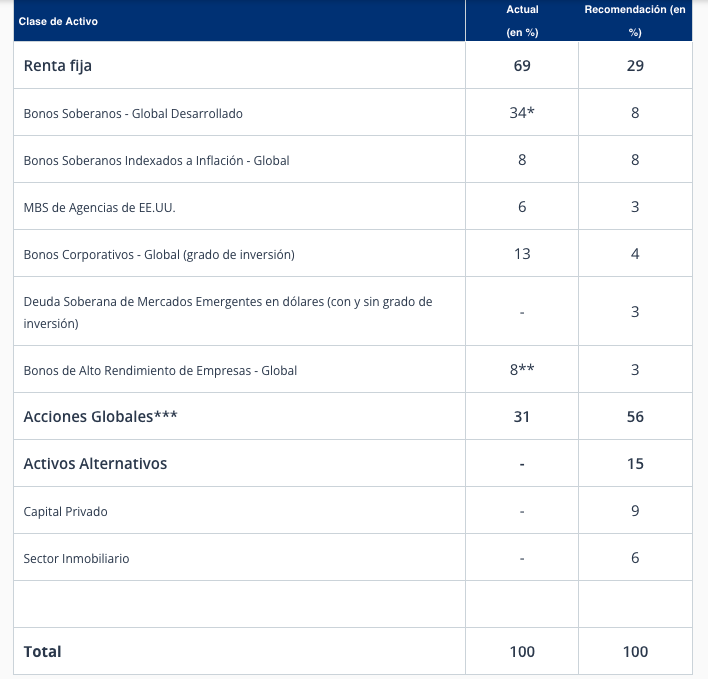Screen dimensions: 708x679
Task: Select the Total row label
Action: coord(42,651)
